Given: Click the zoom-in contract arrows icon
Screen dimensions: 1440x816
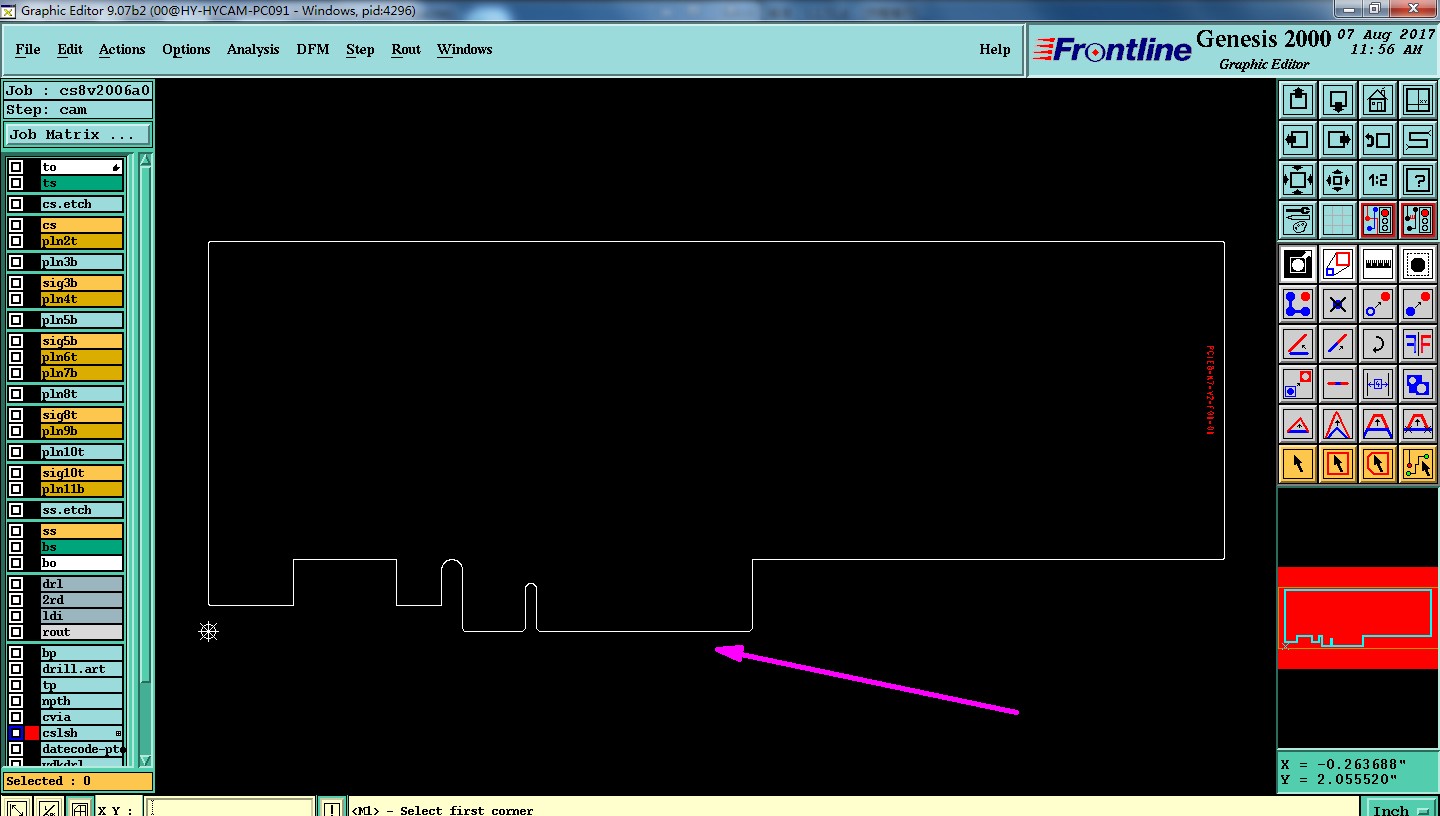Looking at the screenshot, I should [x=1338, y=180].
